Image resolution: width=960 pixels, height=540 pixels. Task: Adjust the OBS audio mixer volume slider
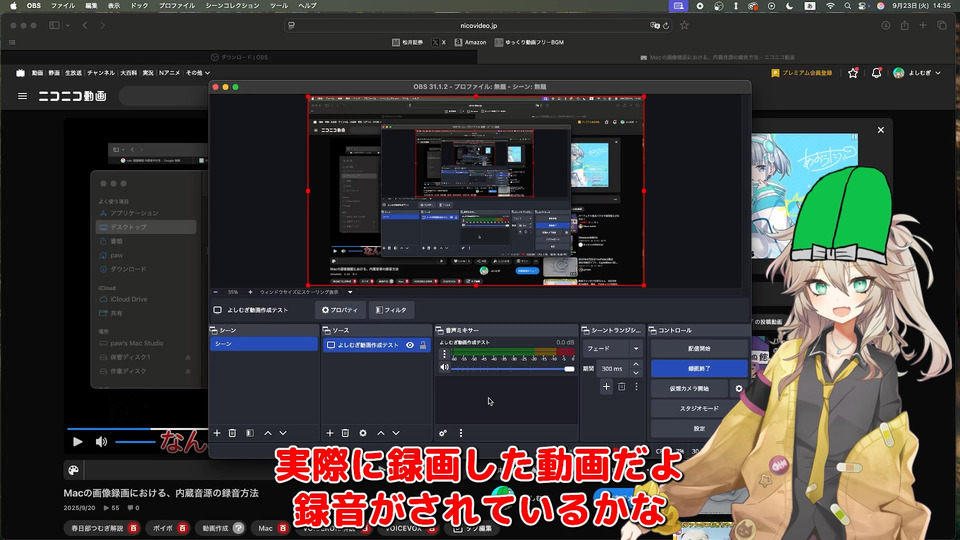click(x=513, y=369)
